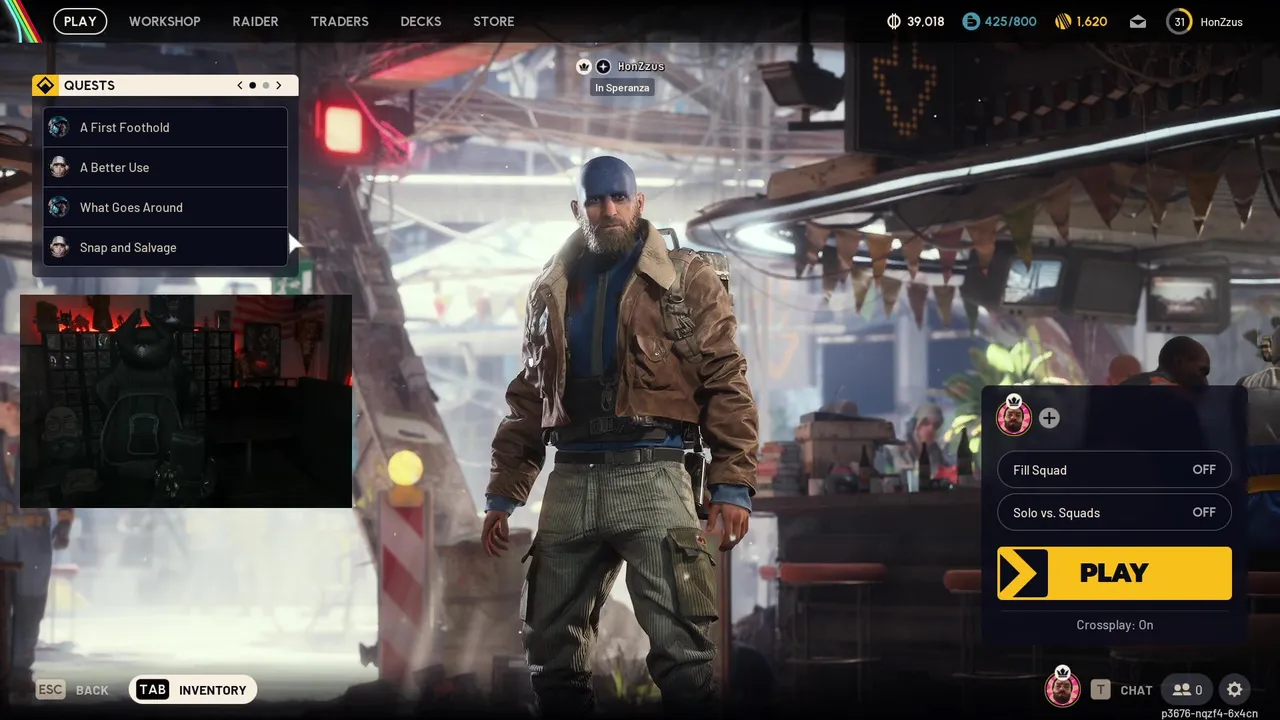Go to the TRADERS tab

[x=339, y=21]
